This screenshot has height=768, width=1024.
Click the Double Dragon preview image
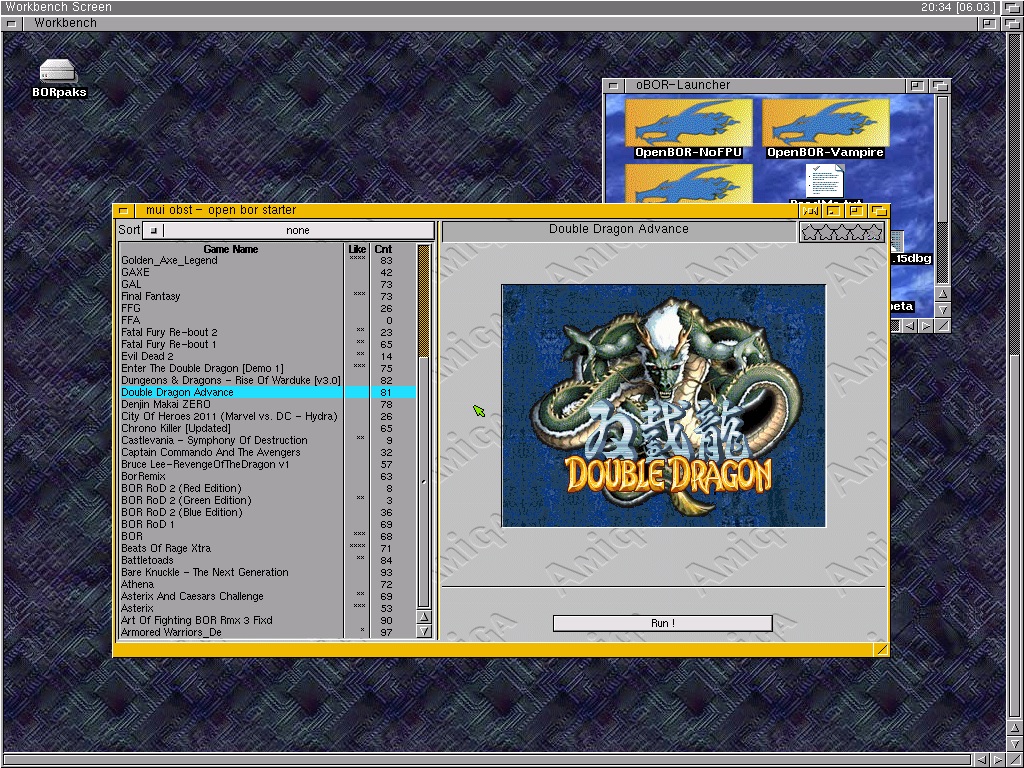(x=663, y=405)
